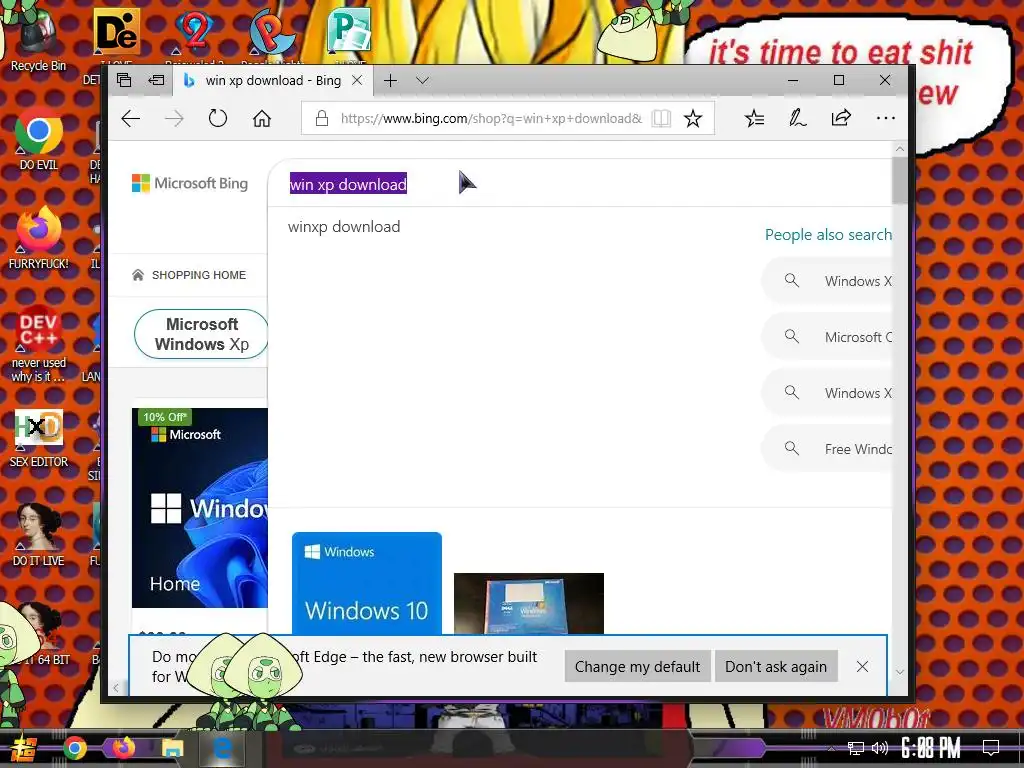The width and height of the screenshot is (1024, 768).
Task: Open the SEX EDITOR HxD shortcut
Action: click(39, 437)
